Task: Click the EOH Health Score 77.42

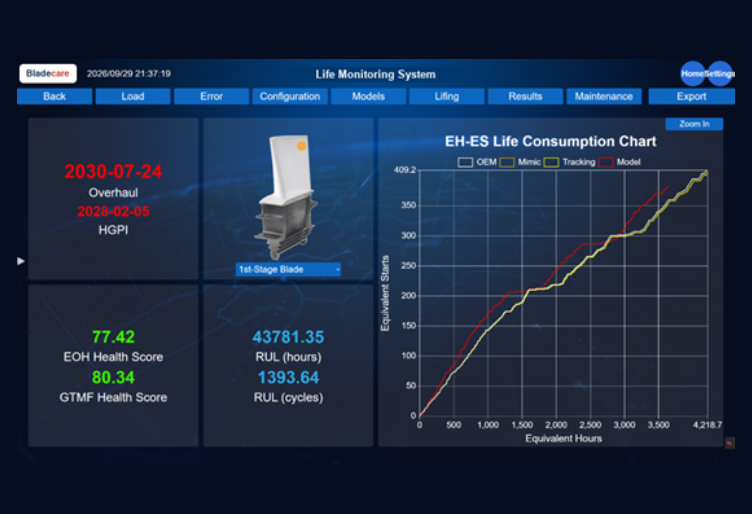Action: (x=113, y=337)
